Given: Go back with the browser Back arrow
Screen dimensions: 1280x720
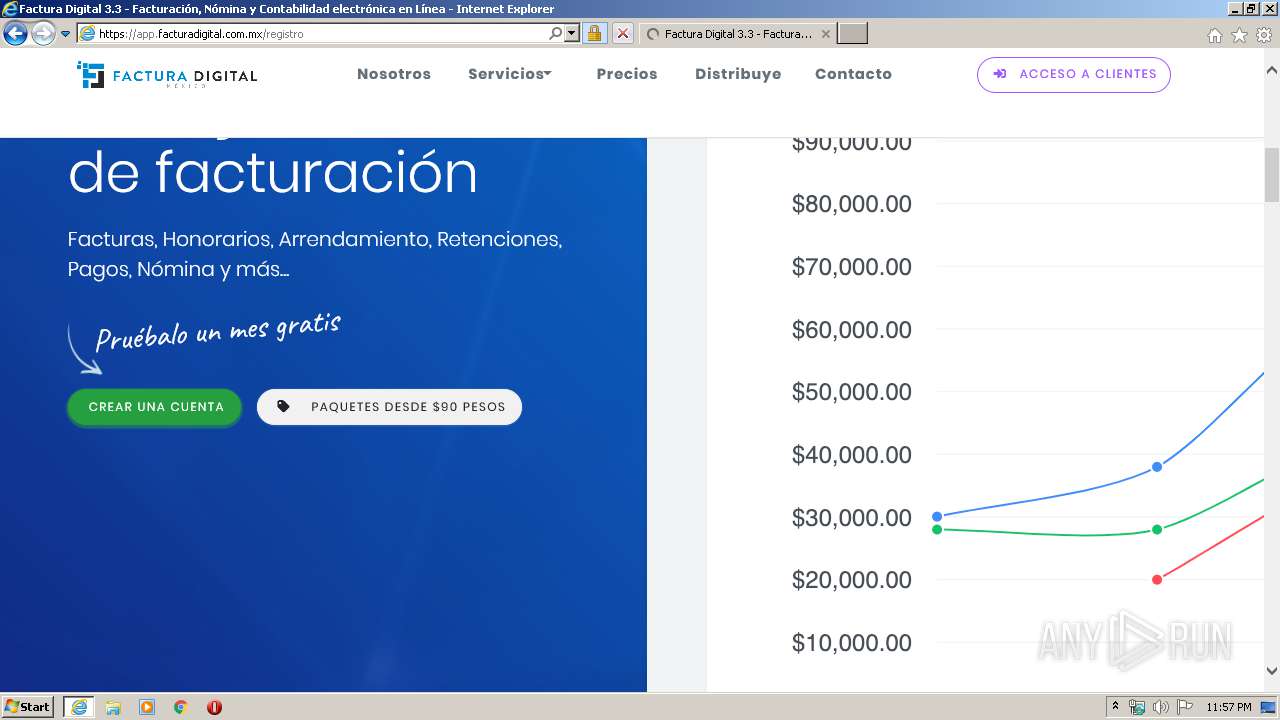Looking at the screenshot, I should [15, 33].
